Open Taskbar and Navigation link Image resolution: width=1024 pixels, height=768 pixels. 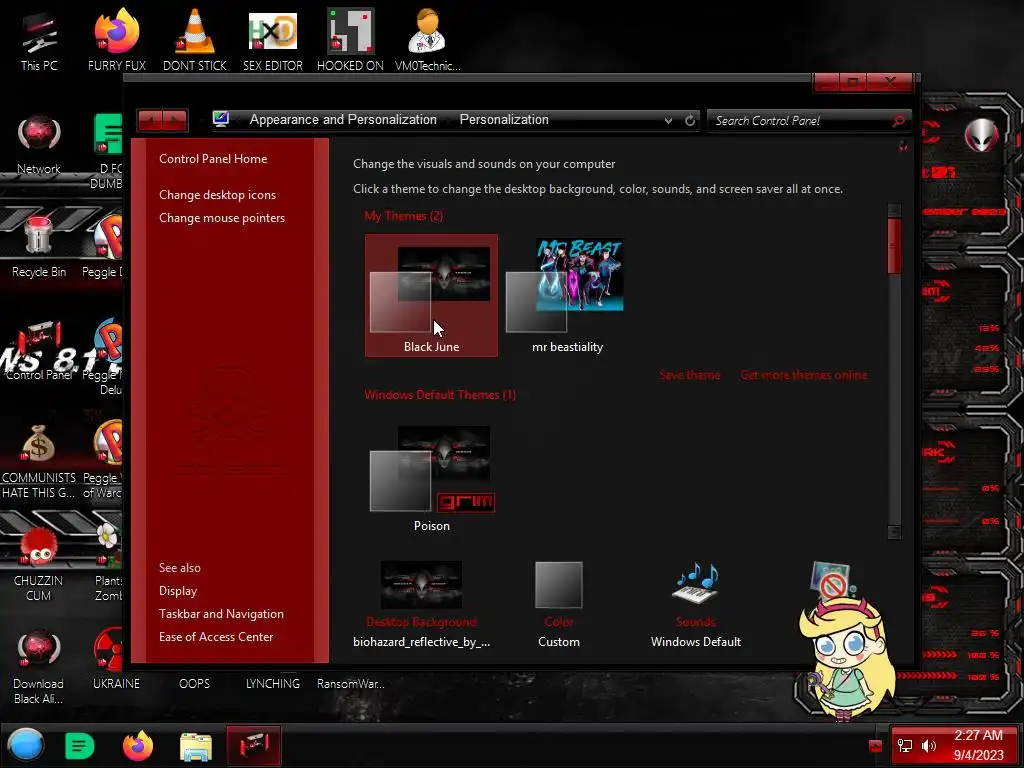[x=221, y=614]
